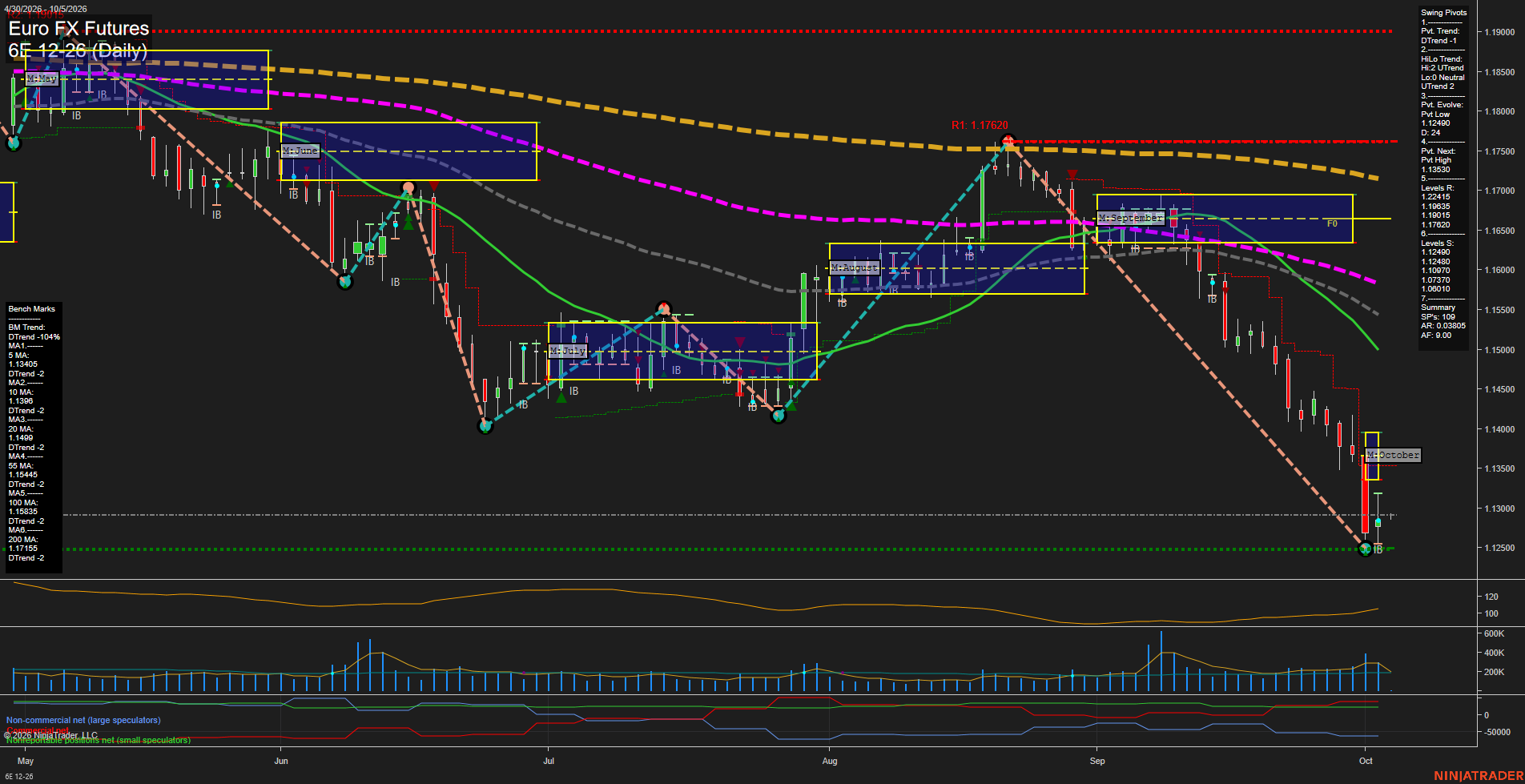Click the late-June swing pivot low marker
Screen dimensions: 1525x784
pos(485,426)
